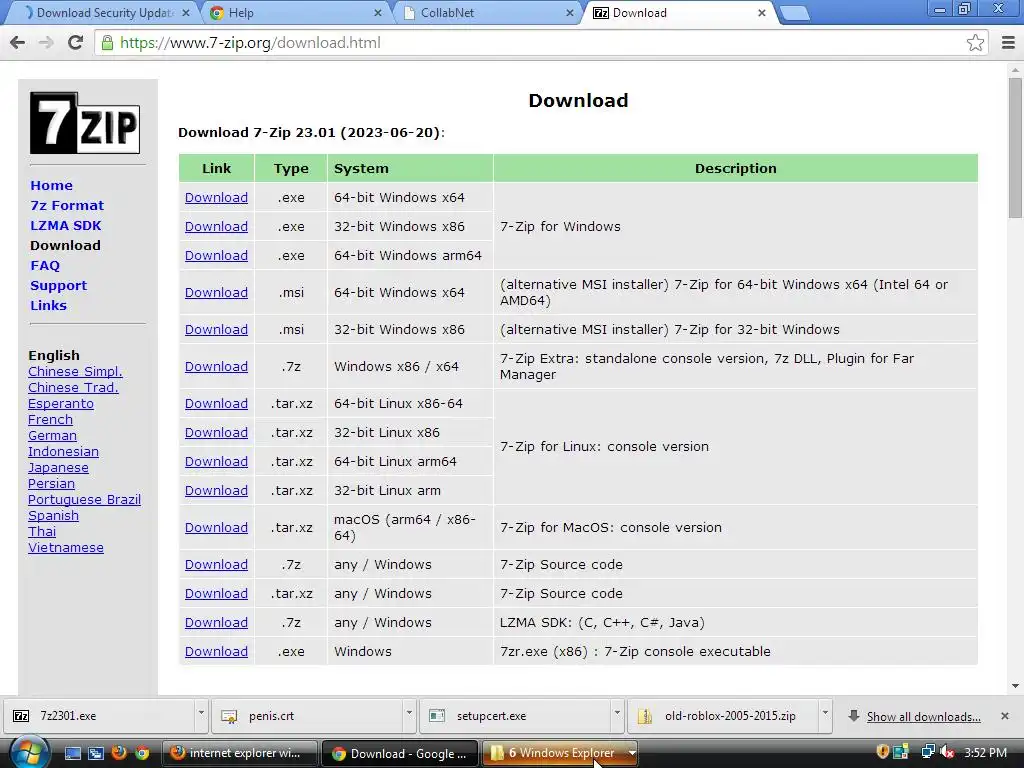Open the Chrome hamburger menu
Viewport: 1024px width, 768px height.
[x=1008, y=42]
